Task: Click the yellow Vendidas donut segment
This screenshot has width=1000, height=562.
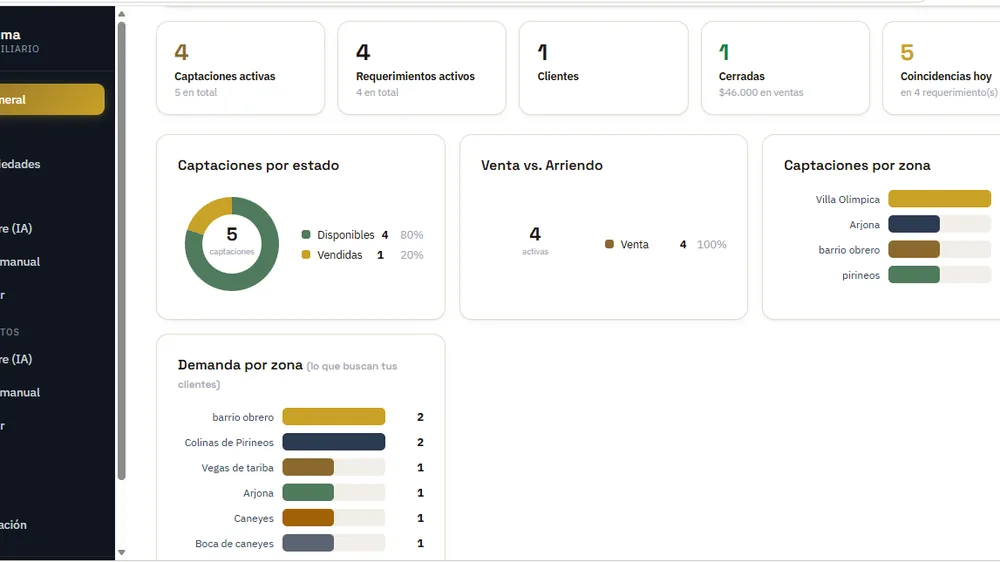Action: [x=206, y=212]
